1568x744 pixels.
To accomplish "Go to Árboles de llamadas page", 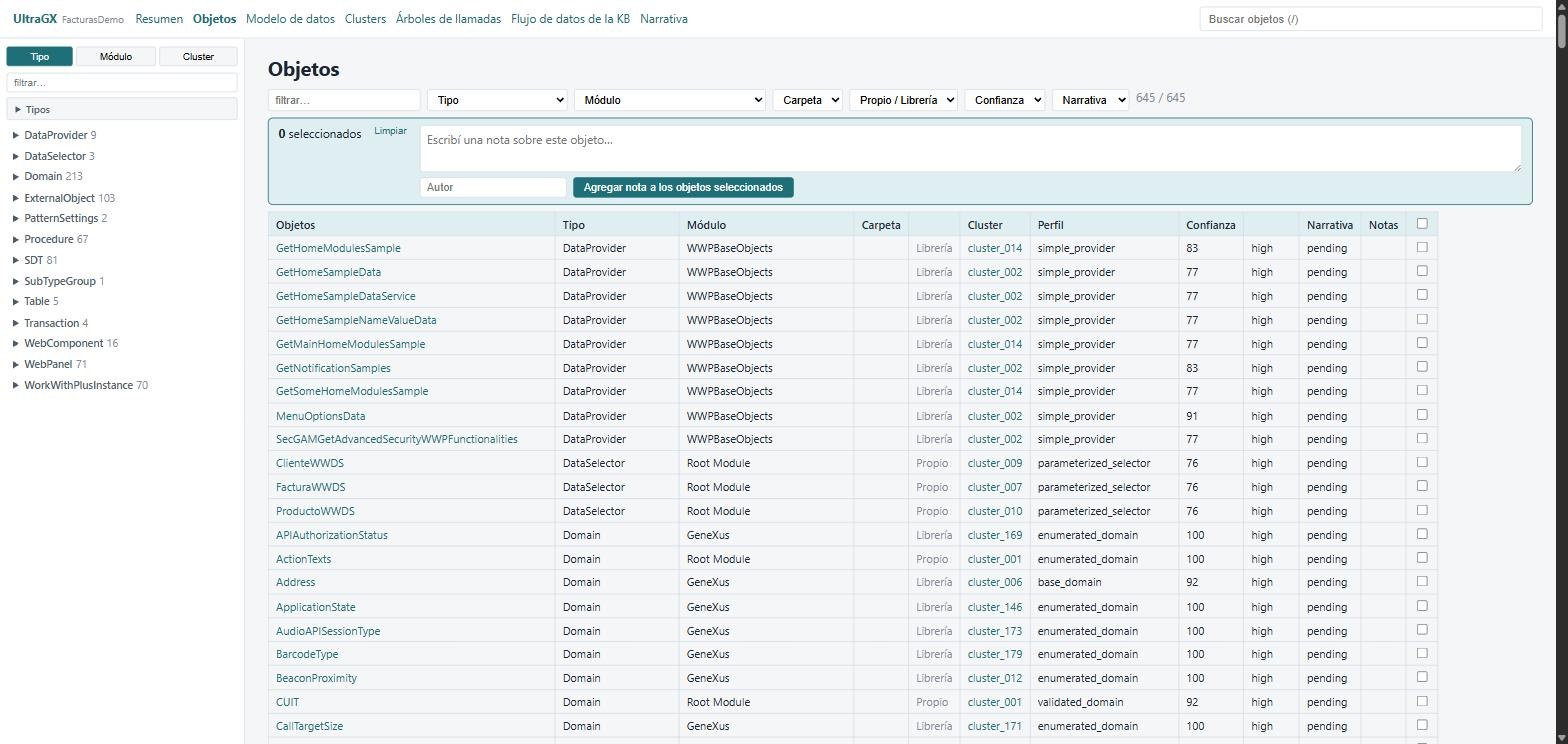I will [448, 19].
